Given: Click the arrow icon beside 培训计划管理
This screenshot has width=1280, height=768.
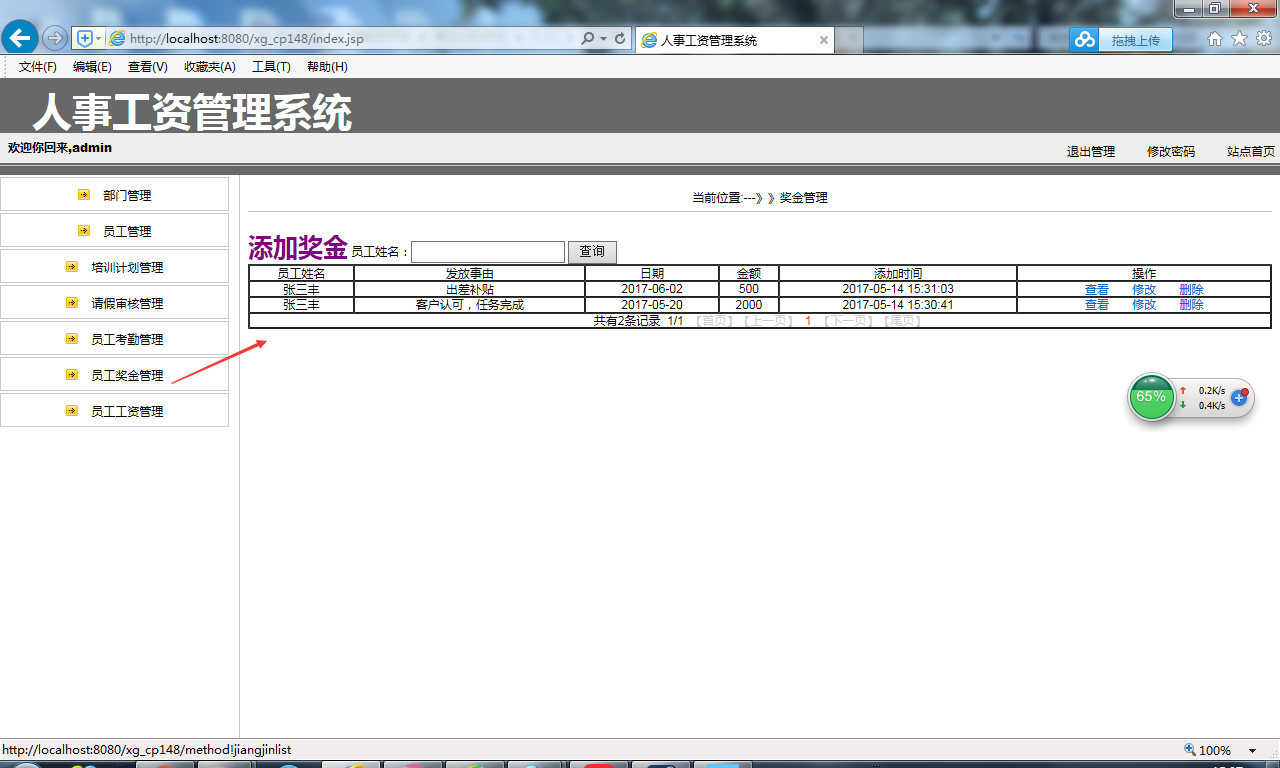Looking at the screenshot, I should (x=72, y=267).
